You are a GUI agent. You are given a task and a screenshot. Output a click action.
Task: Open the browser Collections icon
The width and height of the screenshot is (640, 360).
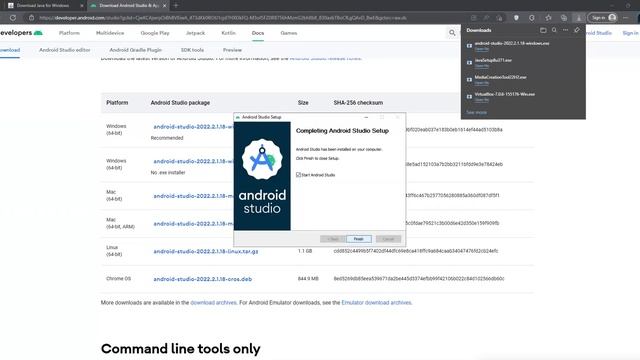564,18
